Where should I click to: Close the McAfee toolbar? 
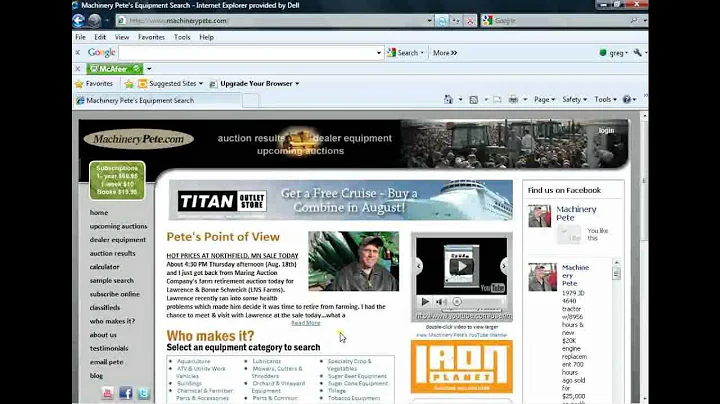coord(78,69)
